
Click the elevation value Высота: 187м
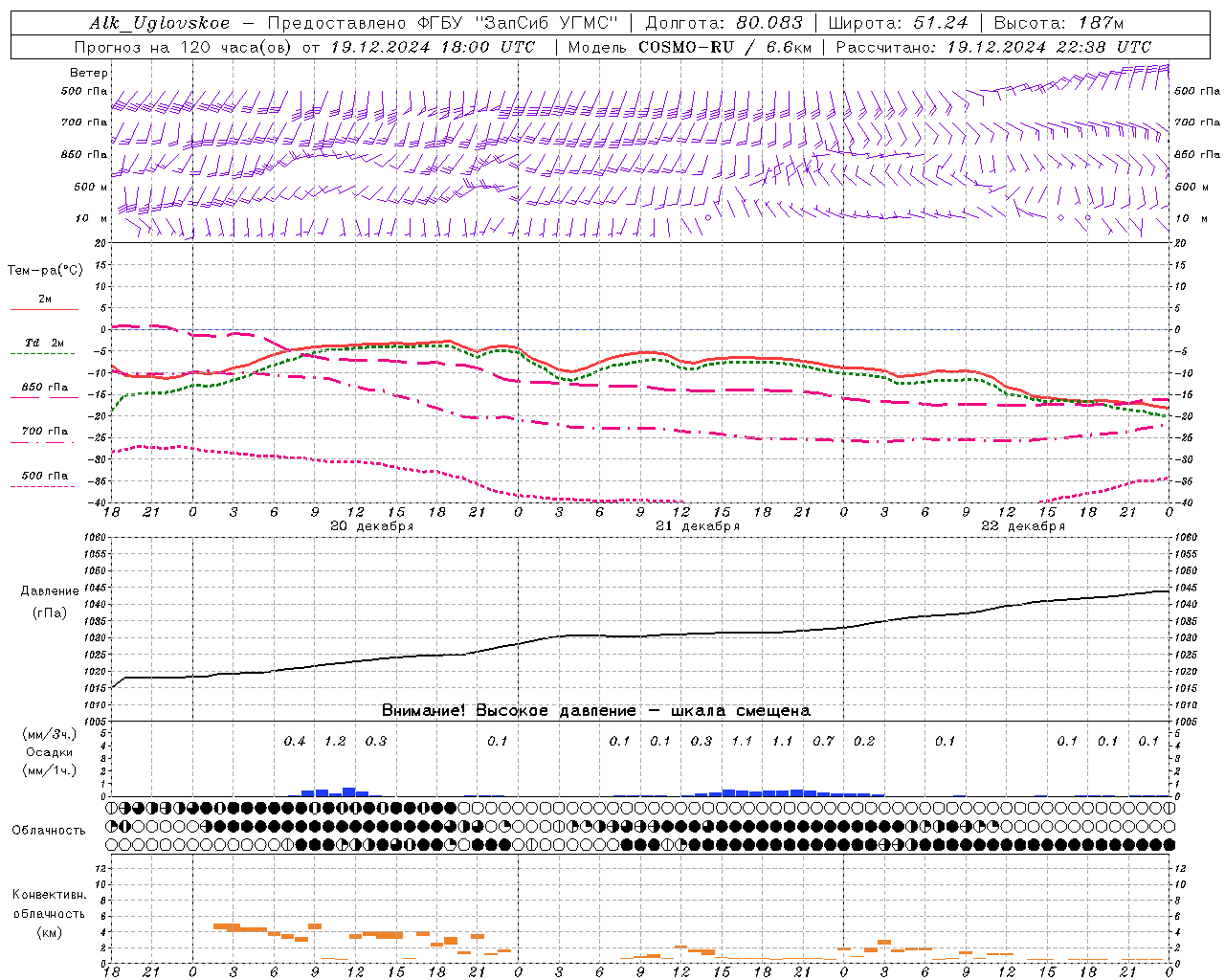click(x=1058, y=23)
